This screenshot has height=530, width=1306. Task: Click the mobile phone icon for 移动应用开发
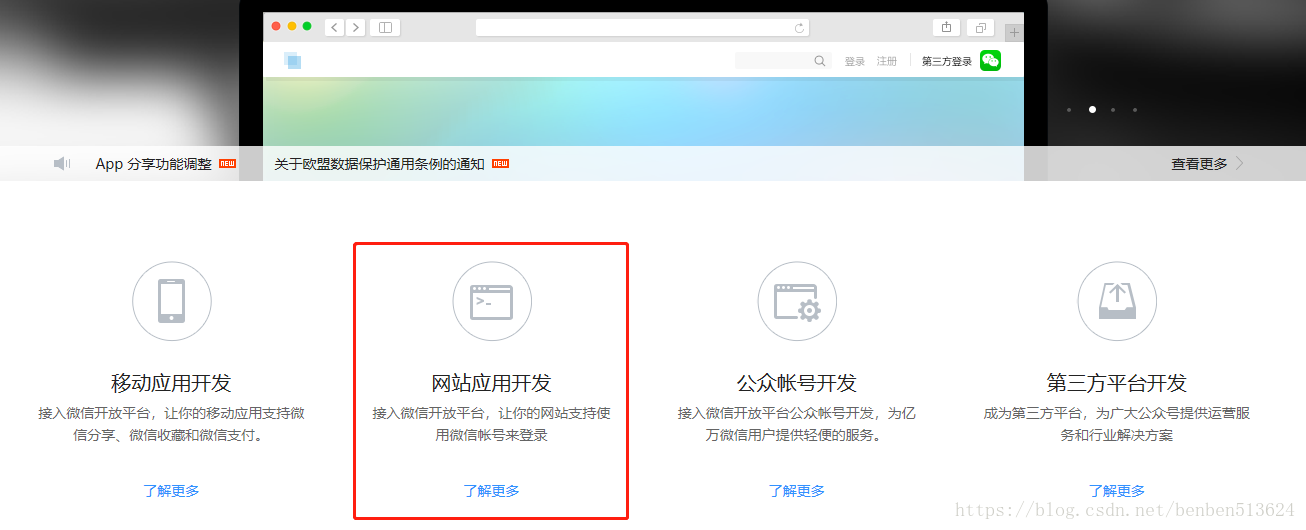172,301
